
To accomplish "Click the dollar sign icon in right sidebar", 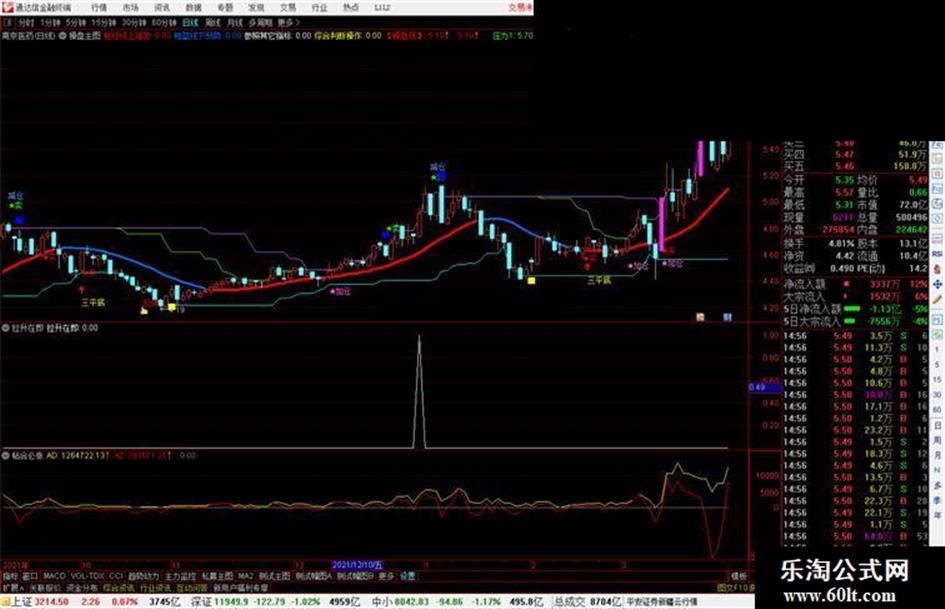I will pos(937,269).
